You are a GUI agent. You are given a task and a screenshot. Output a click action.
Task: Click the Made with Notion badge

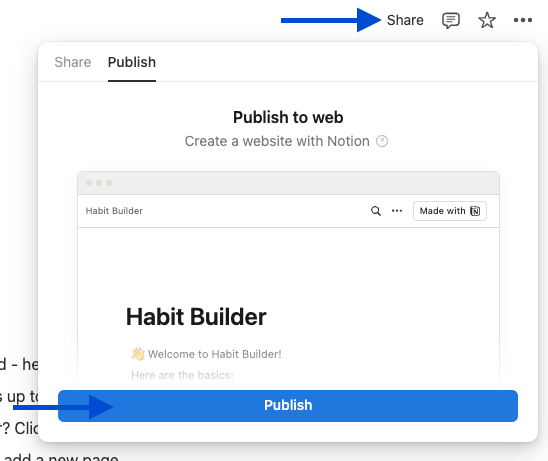point(449,211)
